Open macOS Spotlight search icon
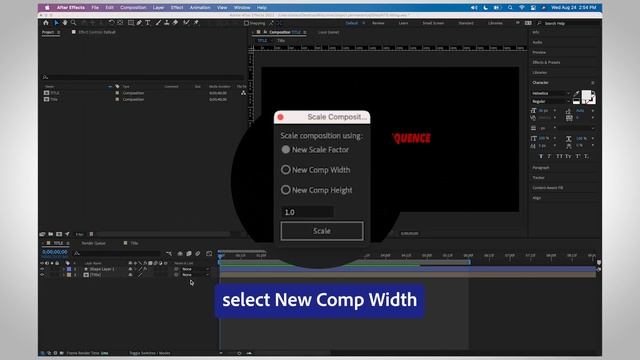 point(510,8)
